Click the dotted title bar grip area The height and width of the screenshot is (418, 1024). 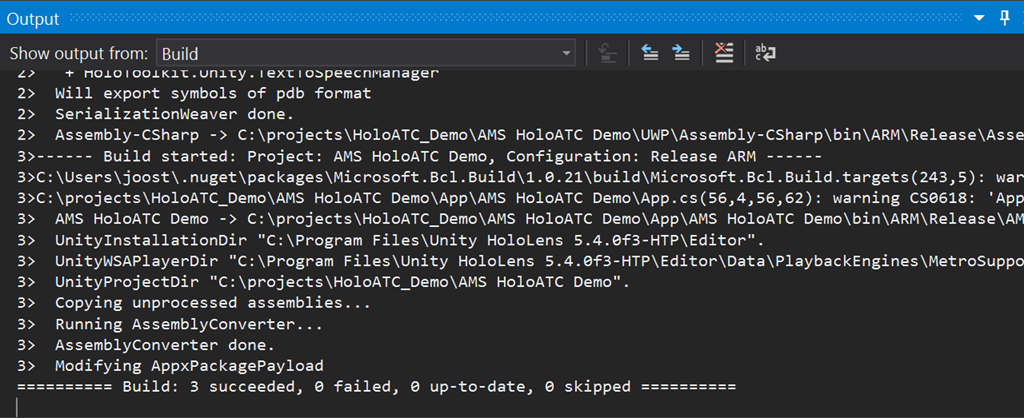[x=515, y=19]
